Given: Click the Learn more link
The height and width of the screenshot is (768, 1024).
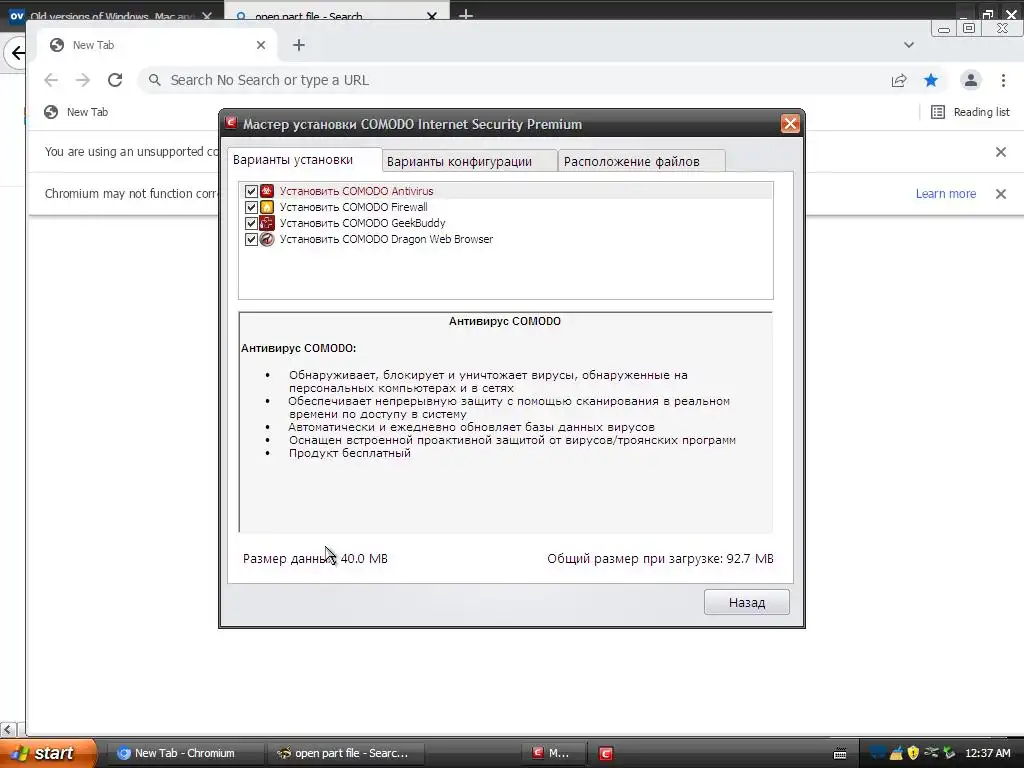Looking at the screenshot, I should pos(945,194).
